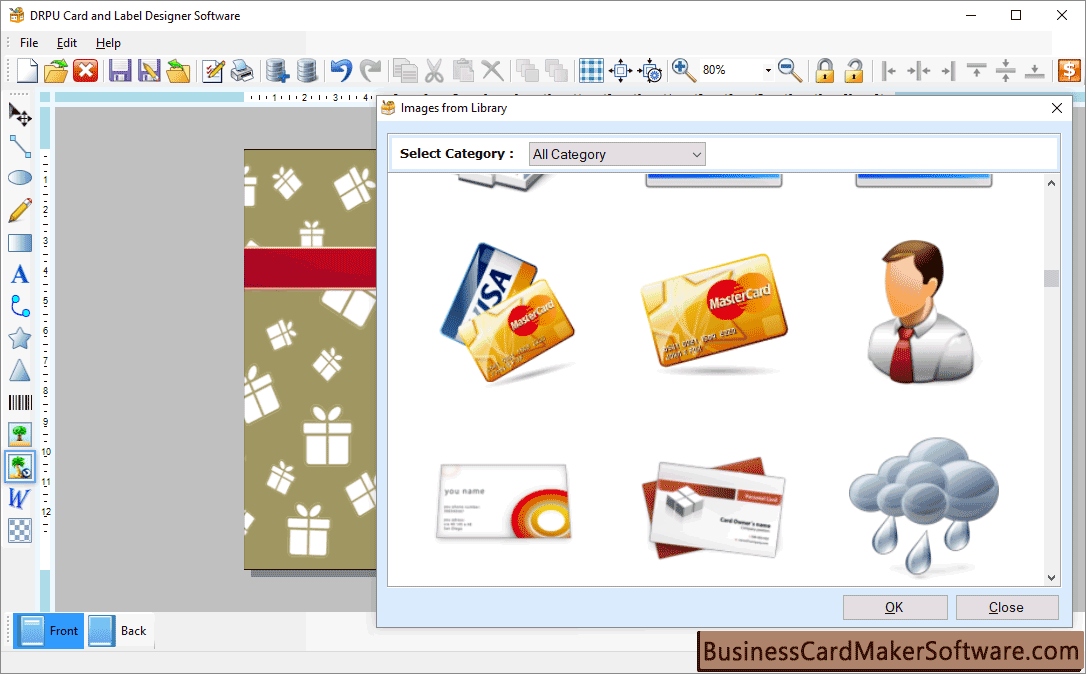The width and height of the screenshot is (1086, 674).
Task: Select the white business card image
Action: tap(505, 502)
